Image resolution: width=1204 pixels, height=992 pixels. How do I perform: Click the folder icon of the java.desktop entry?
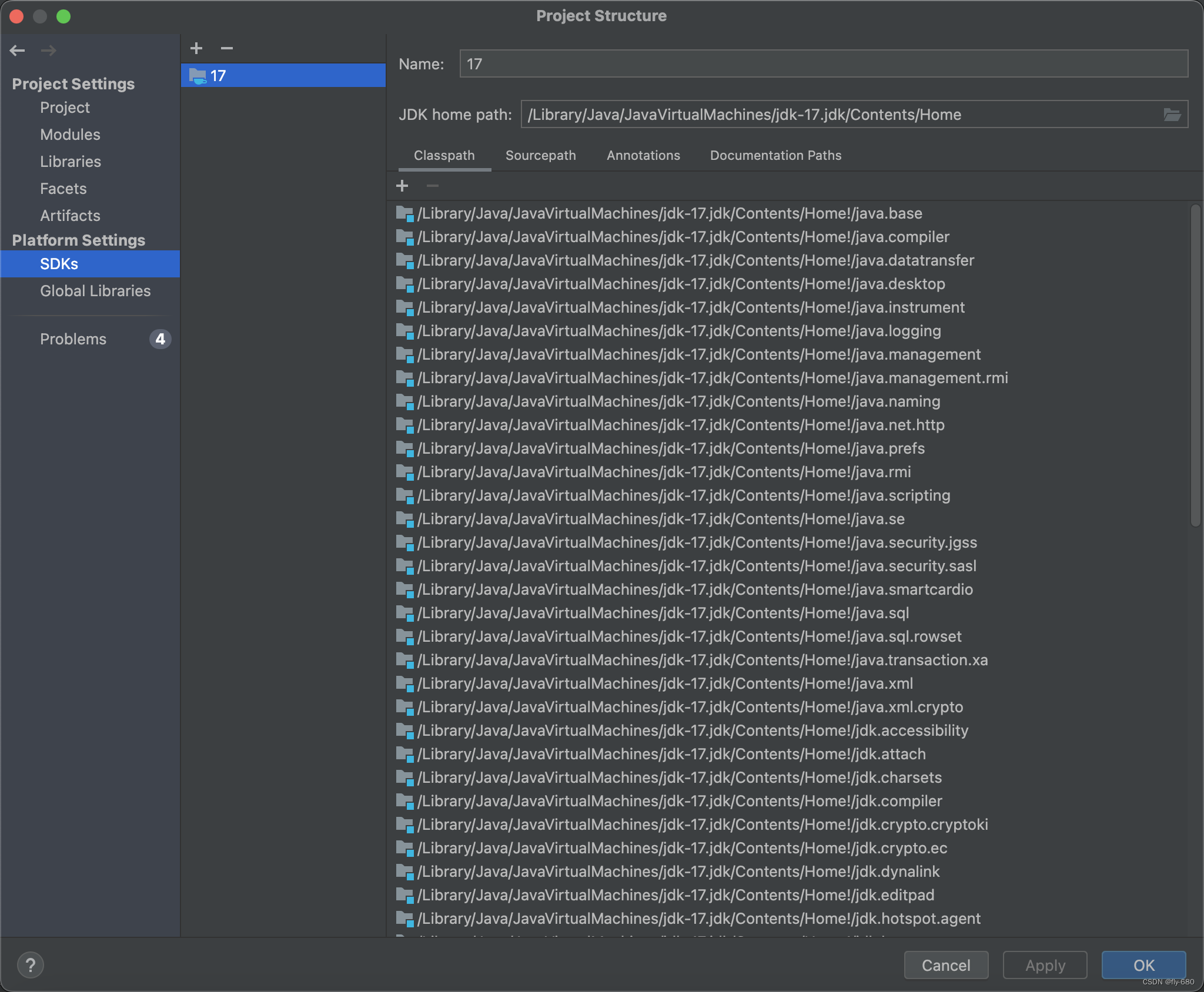(405, 284)
